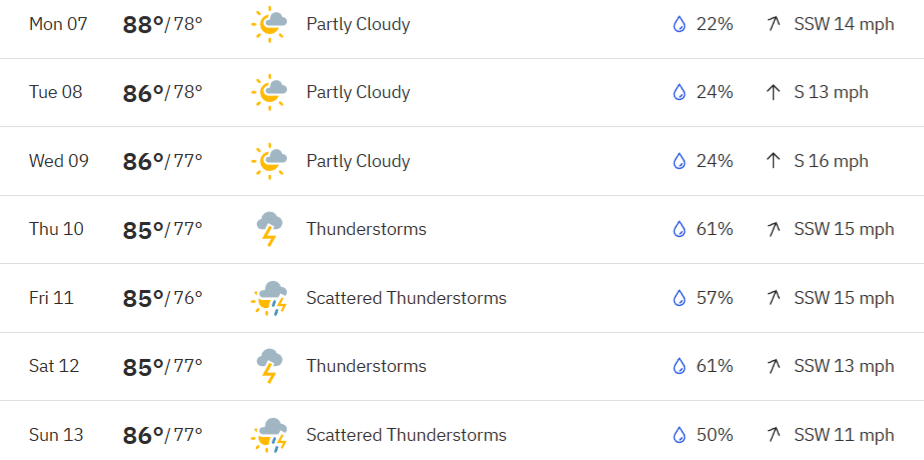Click the thunderstorm icon for Thu 10
The height and width of the screenshot is (460, 924).
[x=269, y=229]
